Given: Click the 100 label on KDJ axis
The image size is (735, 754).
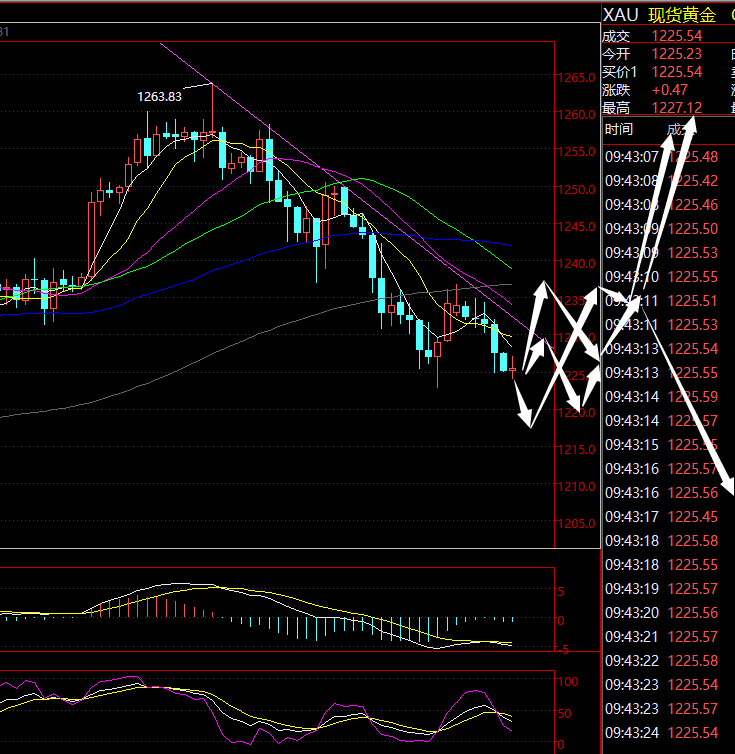Looking at the screenshot, I should tap(568, 682).
